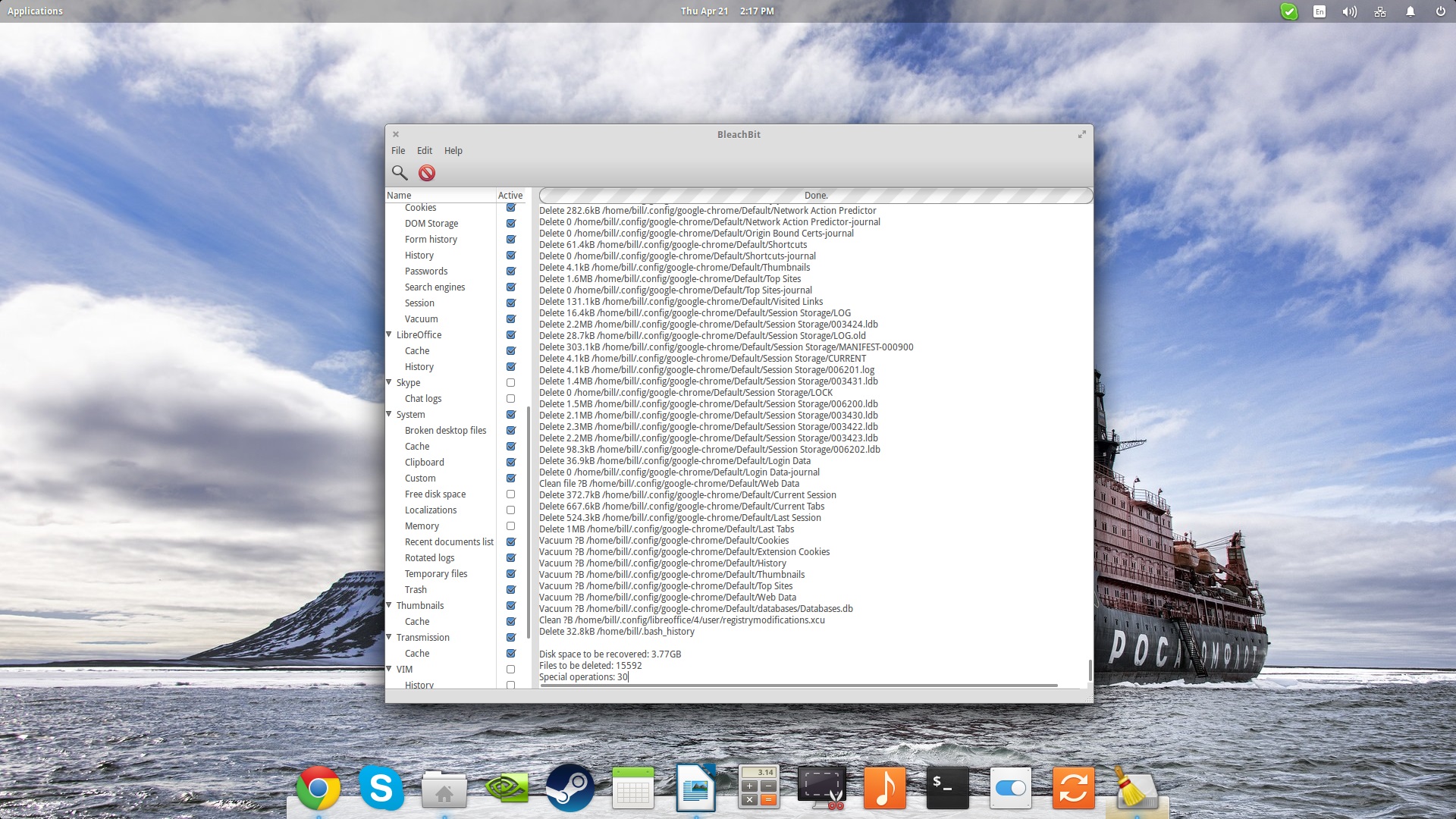Click the Name column header
The width and height of the screenshot is (1456, 819).
pyautogui.click(x=441, y=196)
